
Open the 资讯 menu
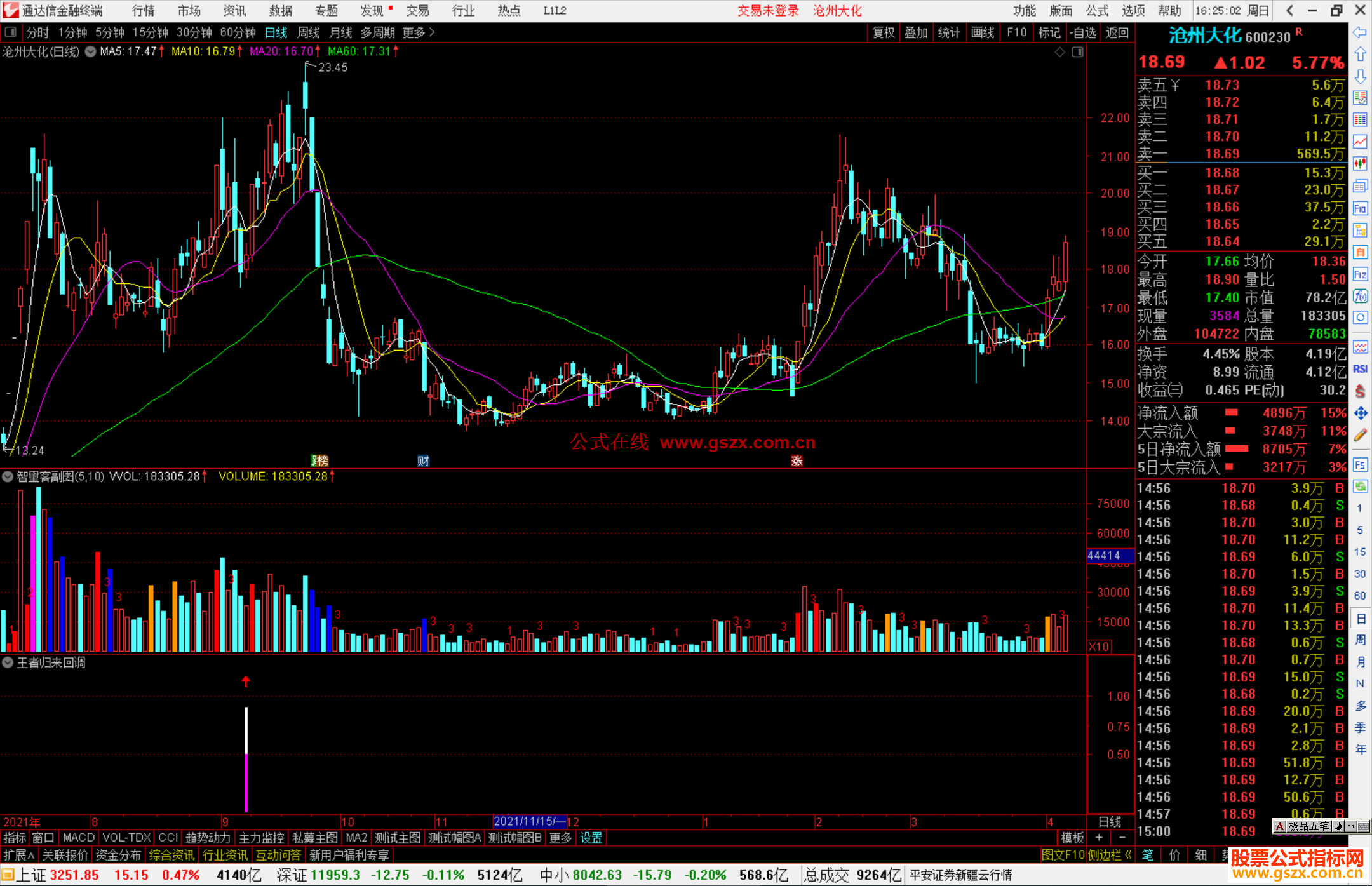click(234, 11)
